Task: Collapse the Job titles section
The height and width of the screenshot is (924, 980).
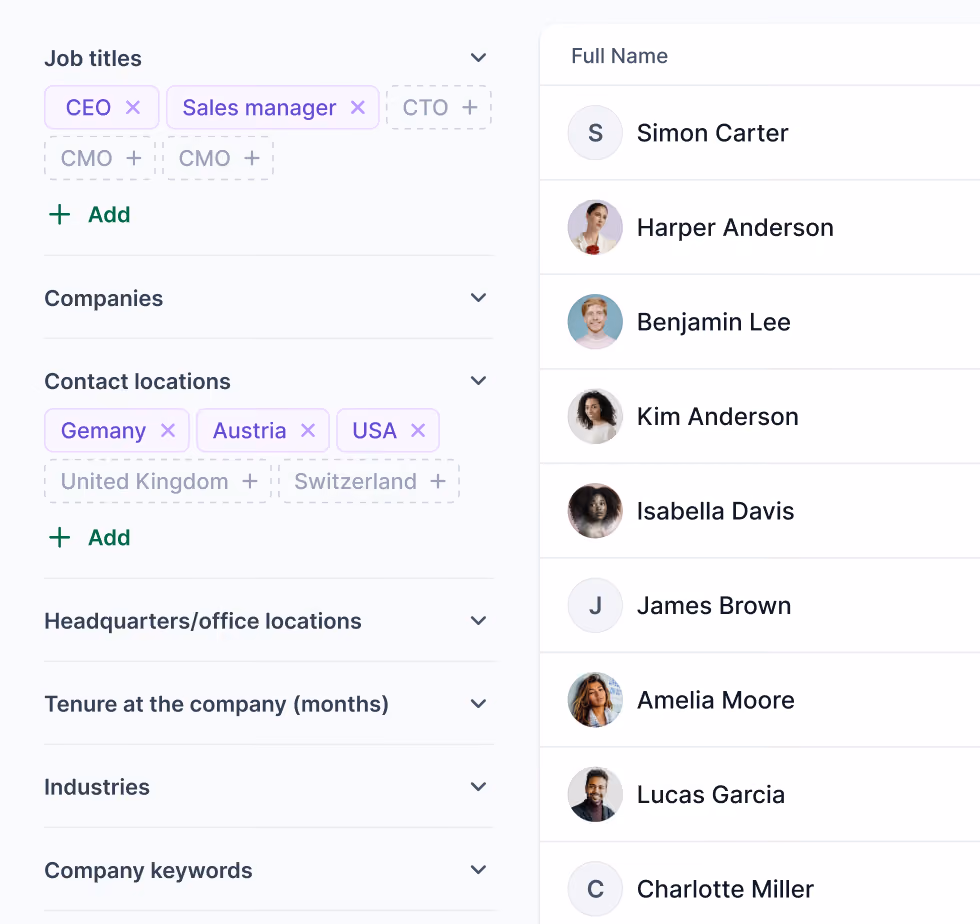Action: point(478,58)
